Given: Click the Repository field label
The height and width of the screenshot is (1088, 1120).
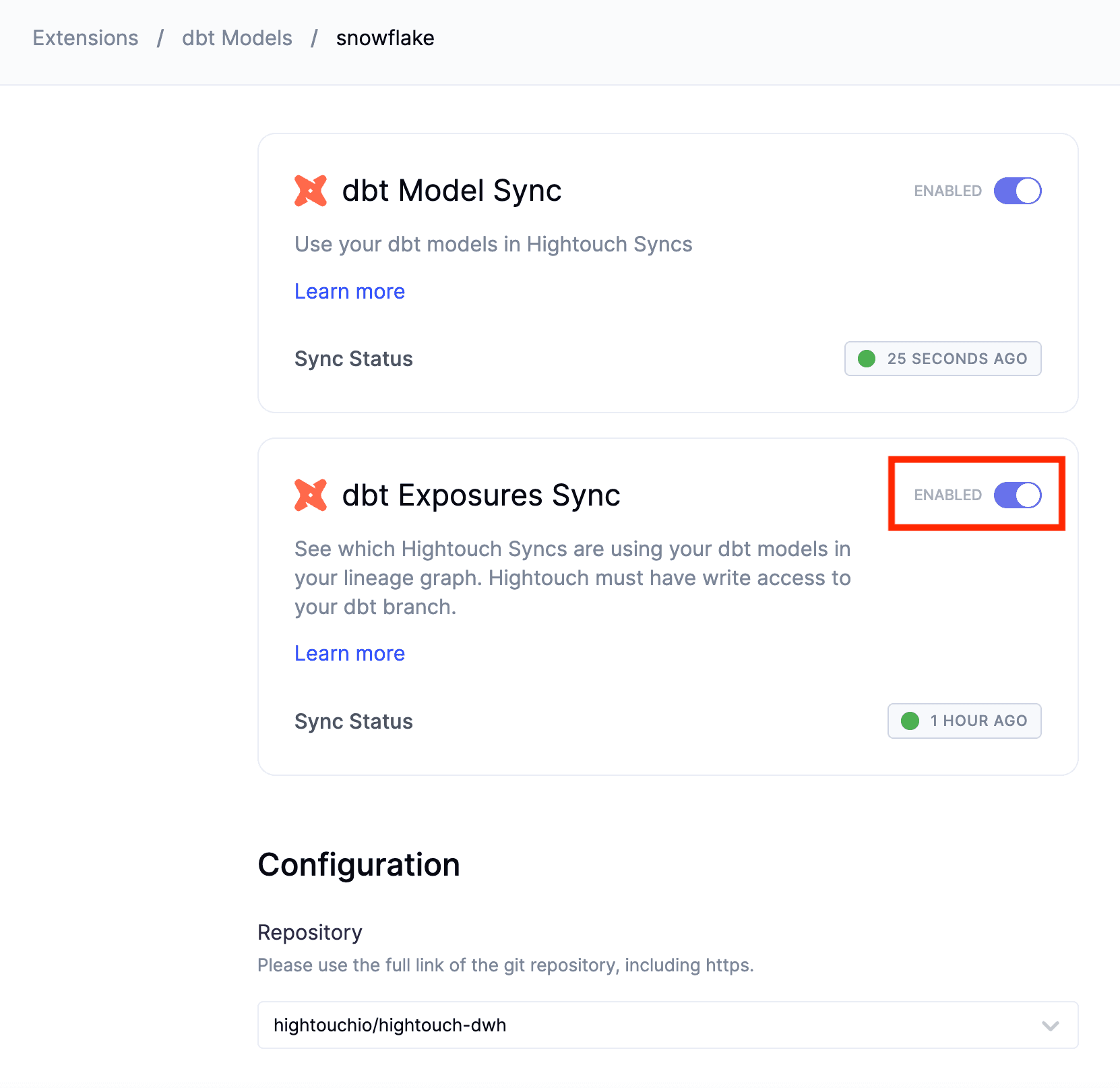Looking at the screenshot, I should coord(310,932).
